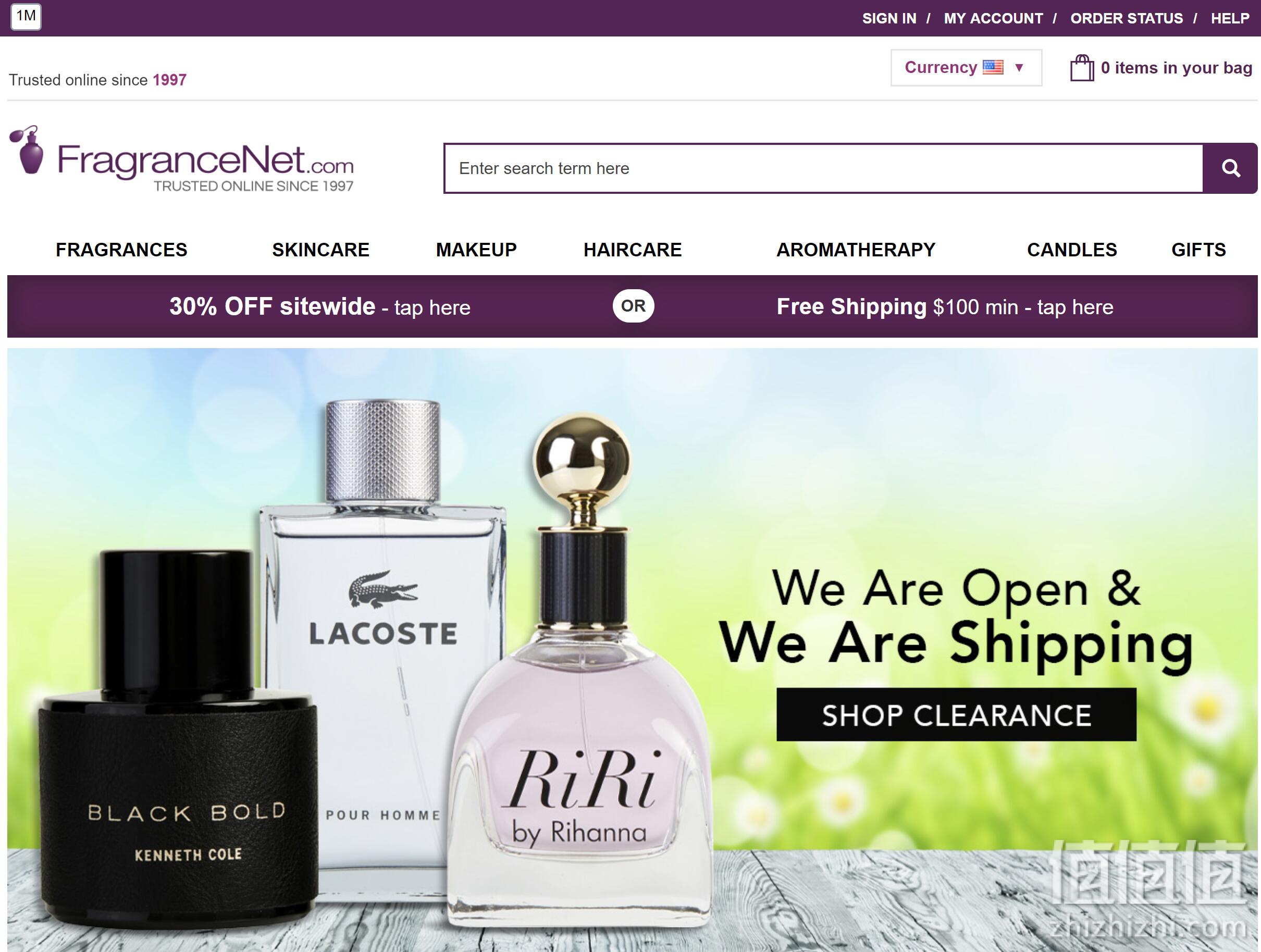Screen dimensions: 1261x952
Task: Click the white OR circle badge
Action: click(x=633, y=306)
